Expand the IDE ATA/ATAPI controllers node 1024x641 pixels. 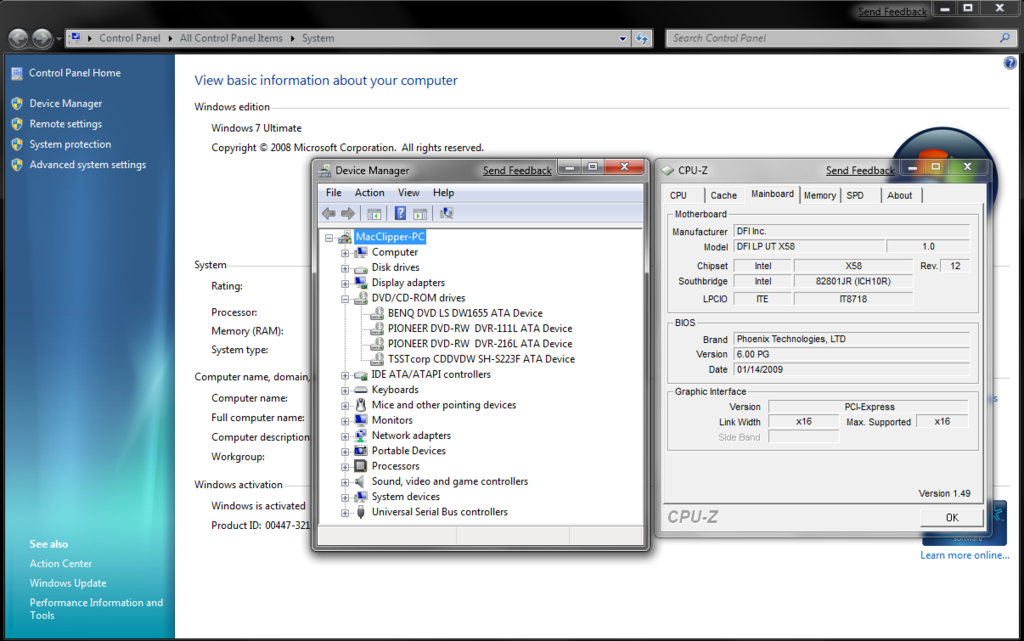click(x=345, y=375)
